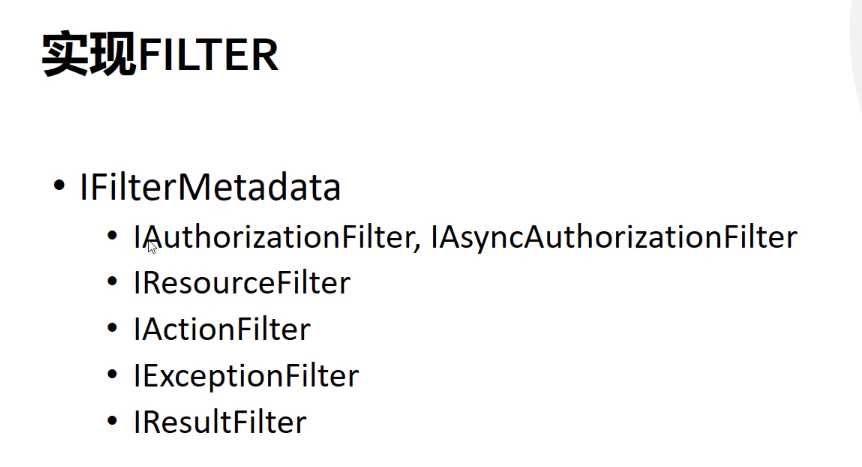
Task: Select the IResourceFilter item
Action: 242,283
